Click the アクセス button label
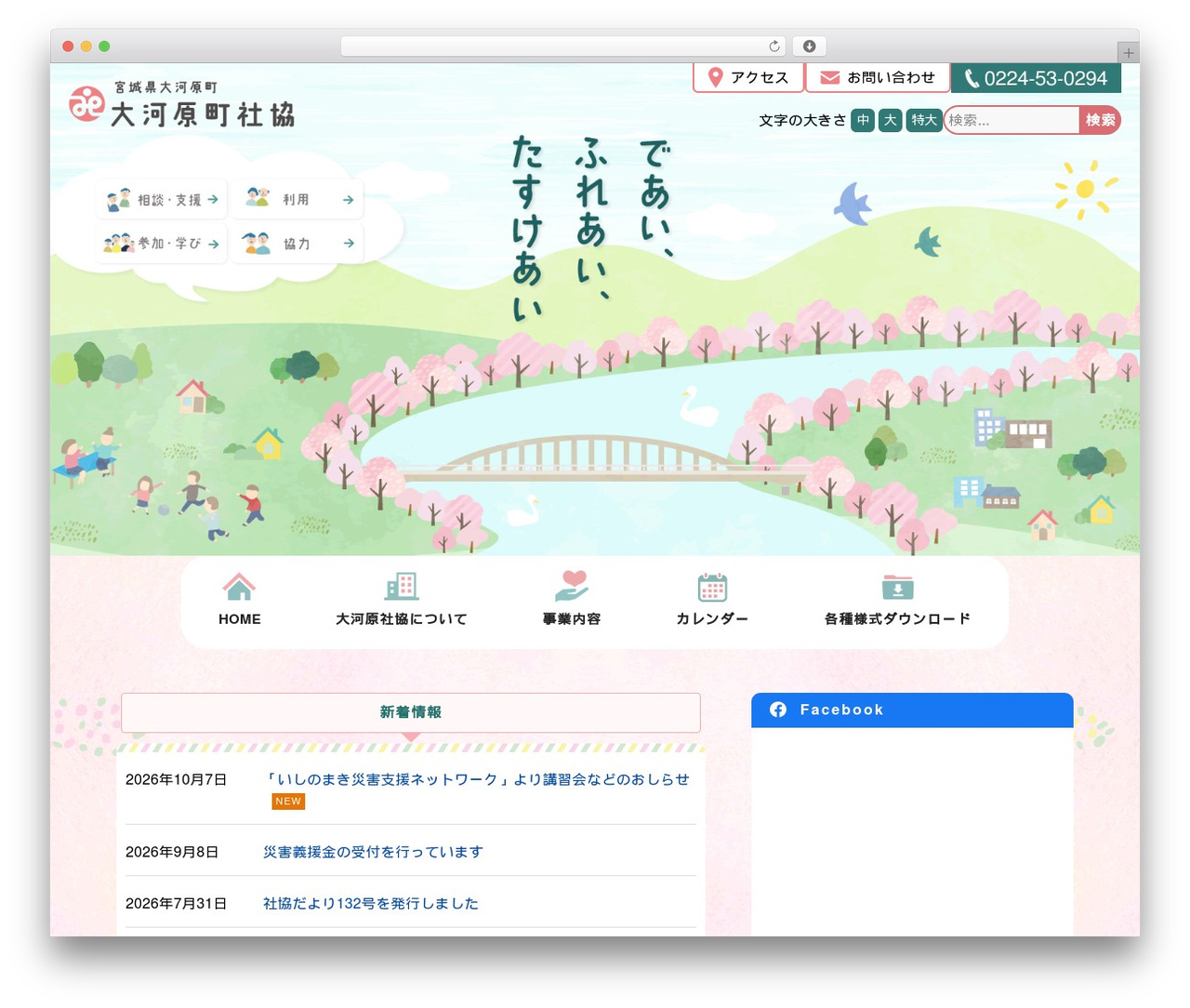This screenshot has height=1008, width=1190. [x=760, y=78]
